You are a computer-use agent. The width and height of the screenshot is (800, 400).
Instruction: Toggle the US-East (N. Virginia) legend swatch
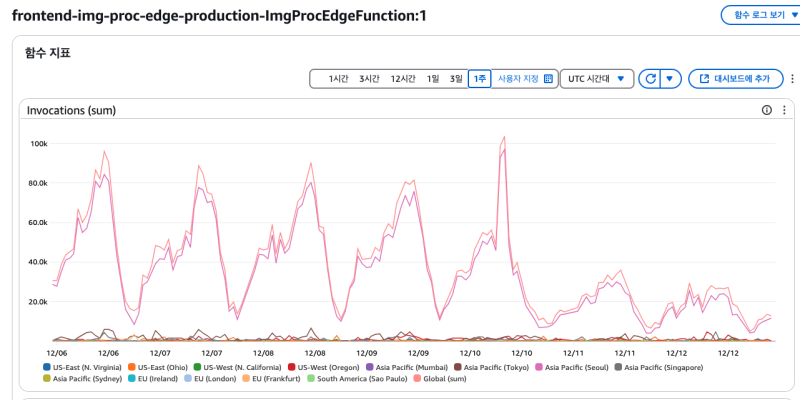[47, 368]
